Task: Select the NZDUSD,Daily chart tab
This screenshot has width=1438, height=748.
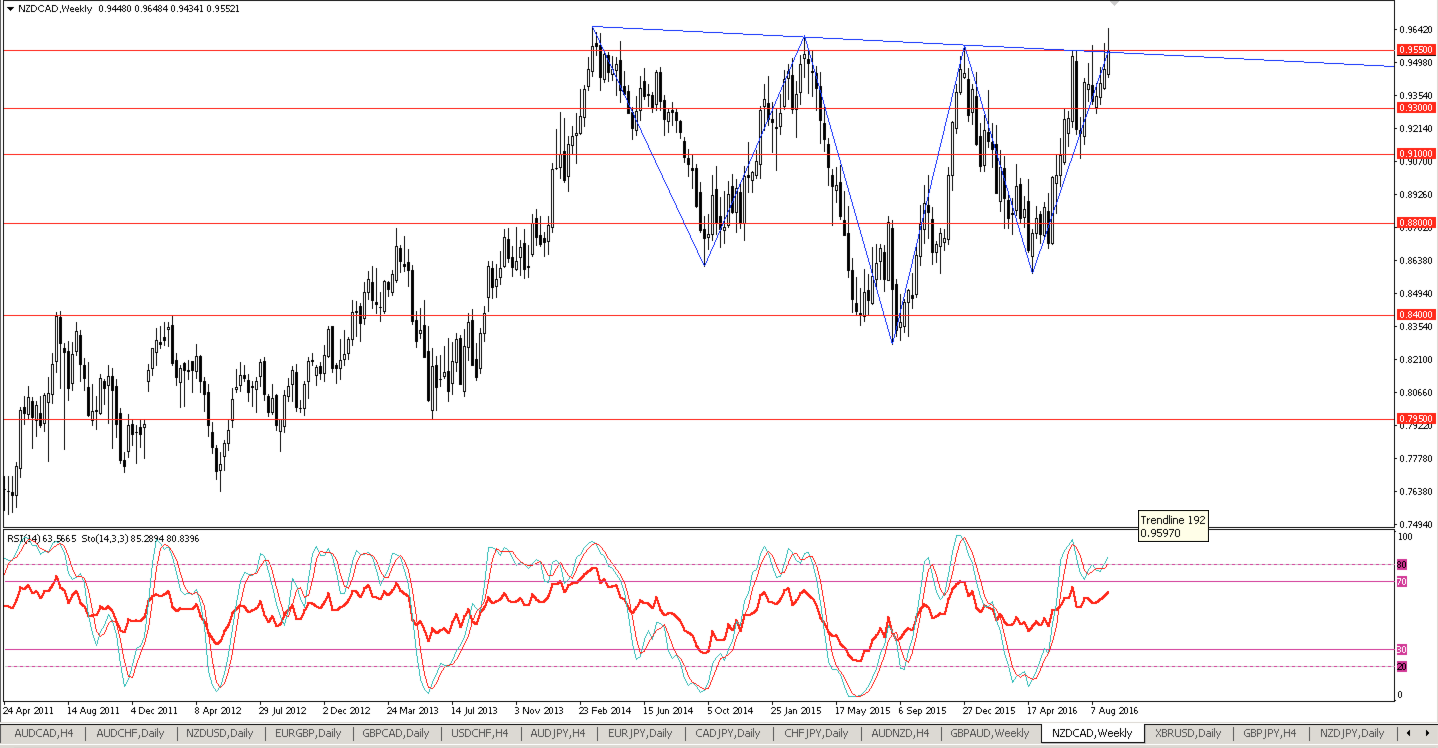Action: (x=220, y=733)
